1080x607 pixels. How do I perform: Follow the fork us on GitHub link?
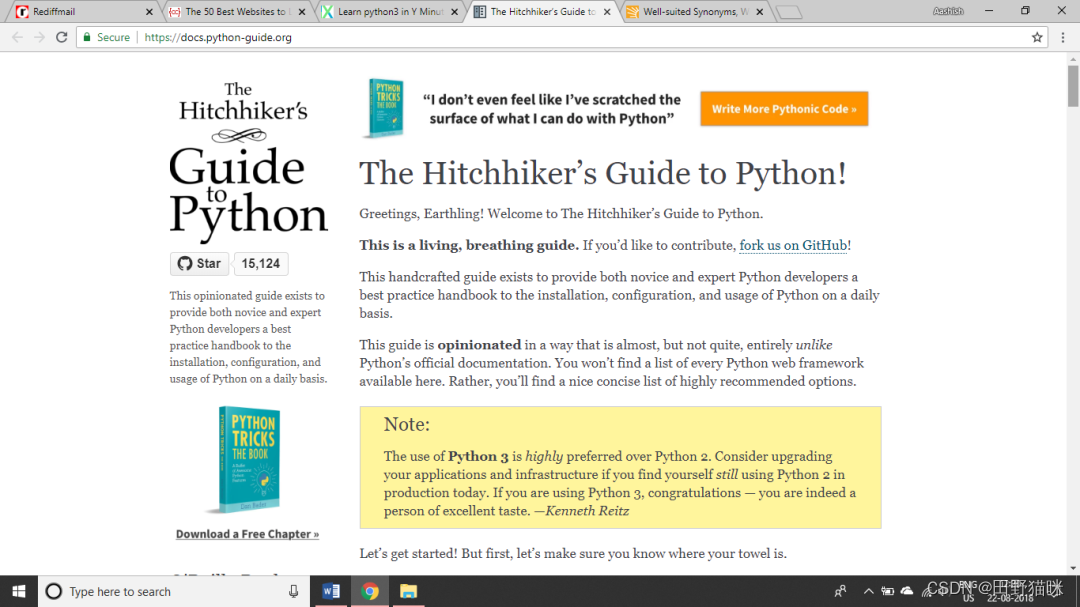pos(793,245)
